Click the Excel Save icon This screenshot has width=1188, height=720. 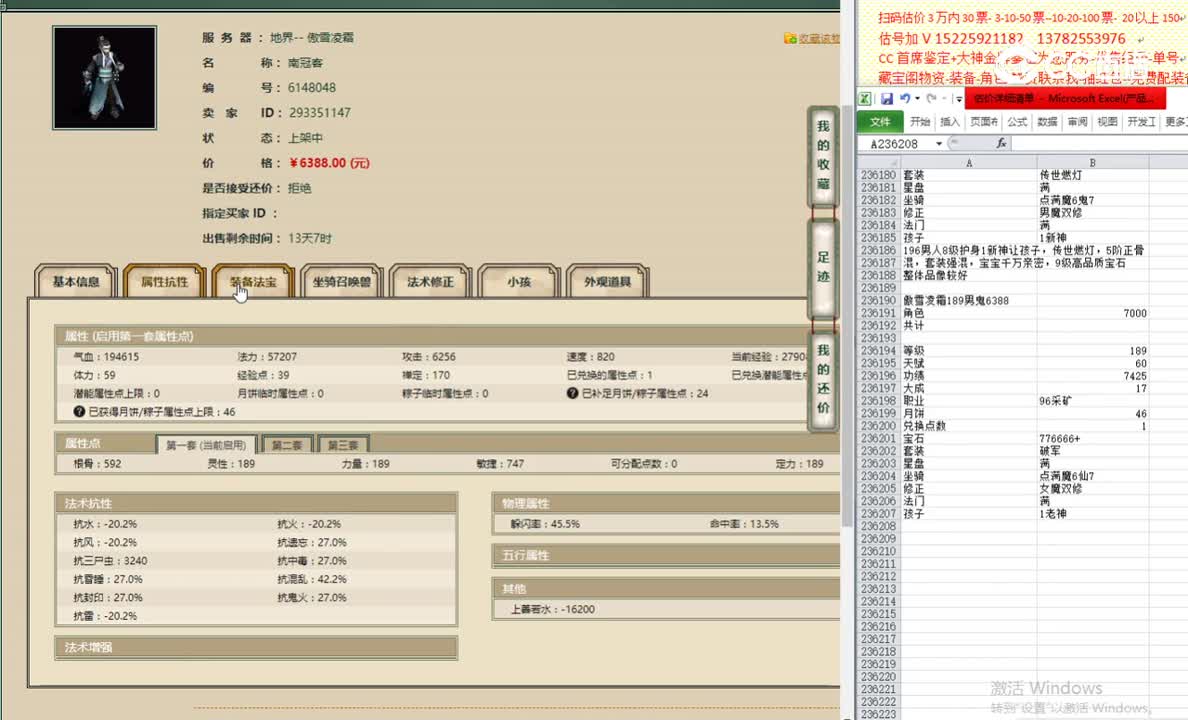886,99
